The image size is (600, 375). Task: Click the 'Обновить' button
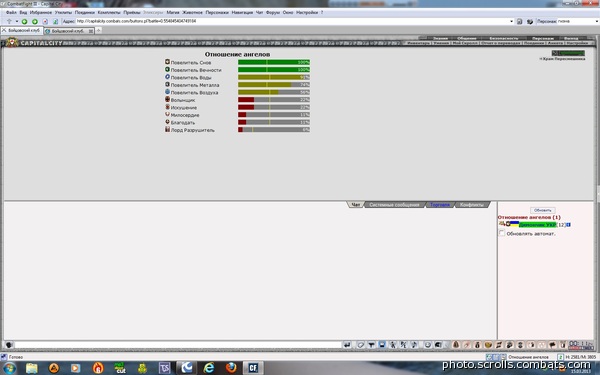point(543,210)
